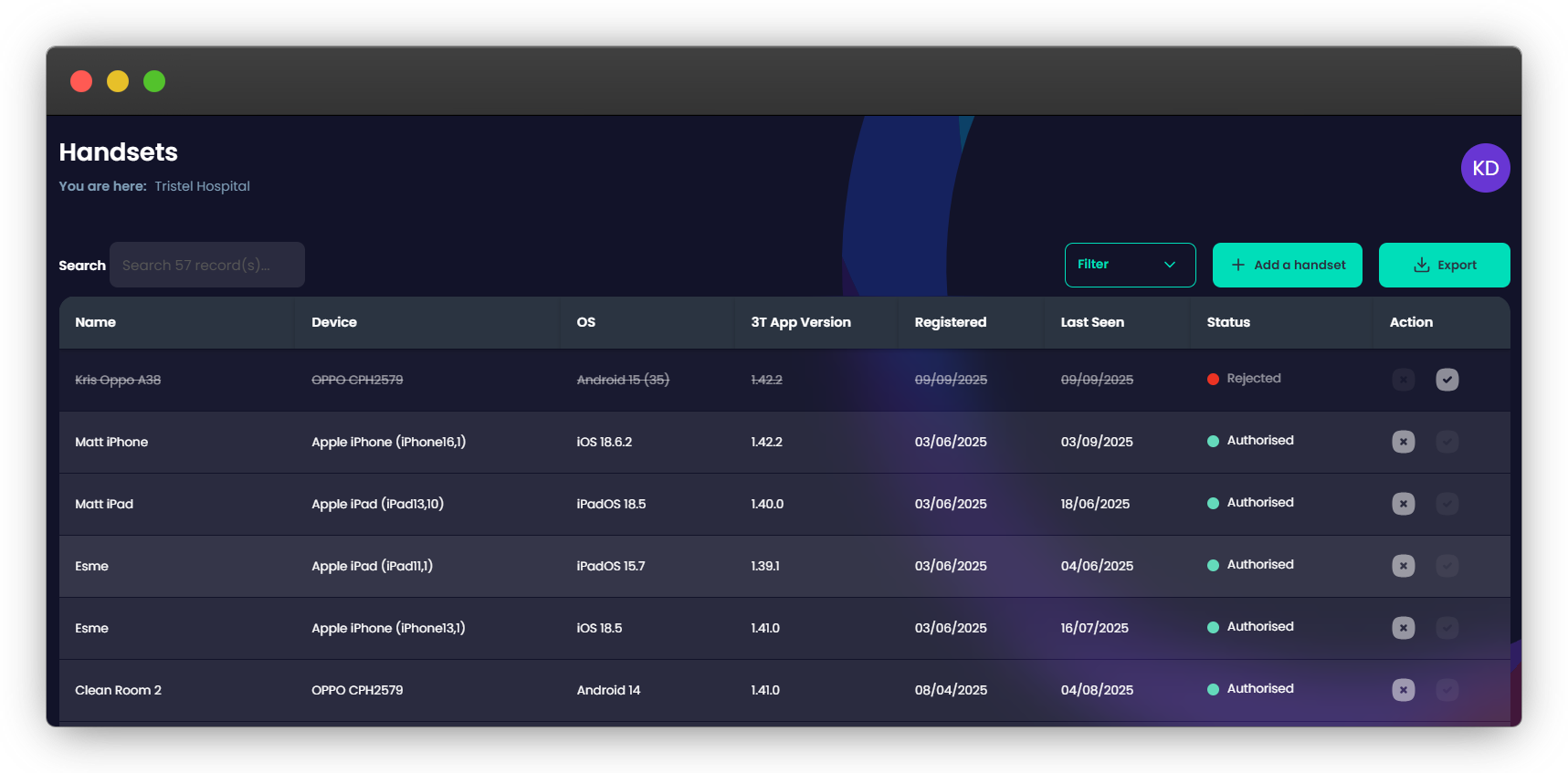Click authorise checkmark for Clean Room 2
The width and height of the screenshot is (1568, 773).
pyautogui.click(x=1447, y=690)
